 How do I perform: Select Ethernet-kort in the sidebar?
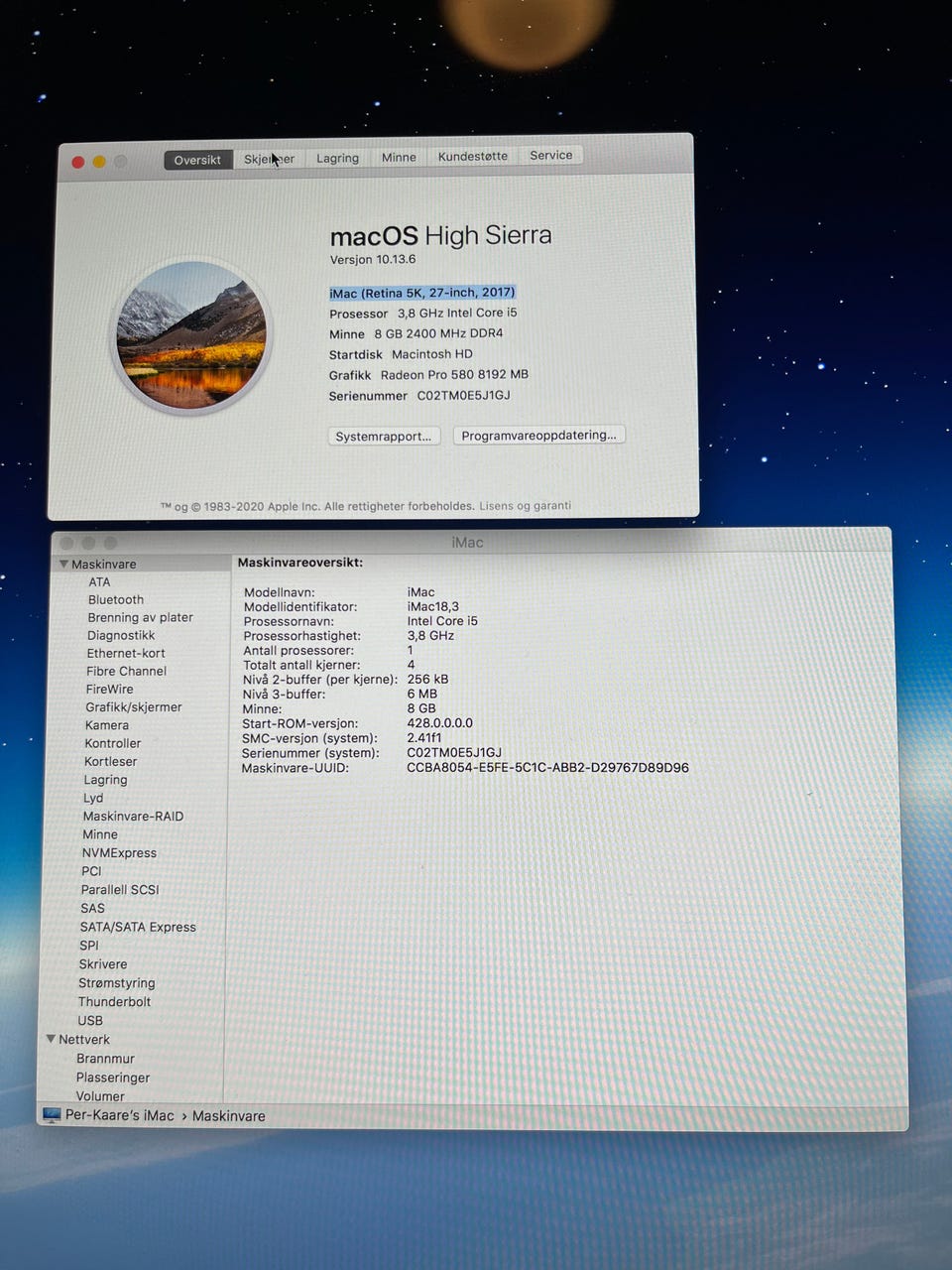(x=126, y=653)
